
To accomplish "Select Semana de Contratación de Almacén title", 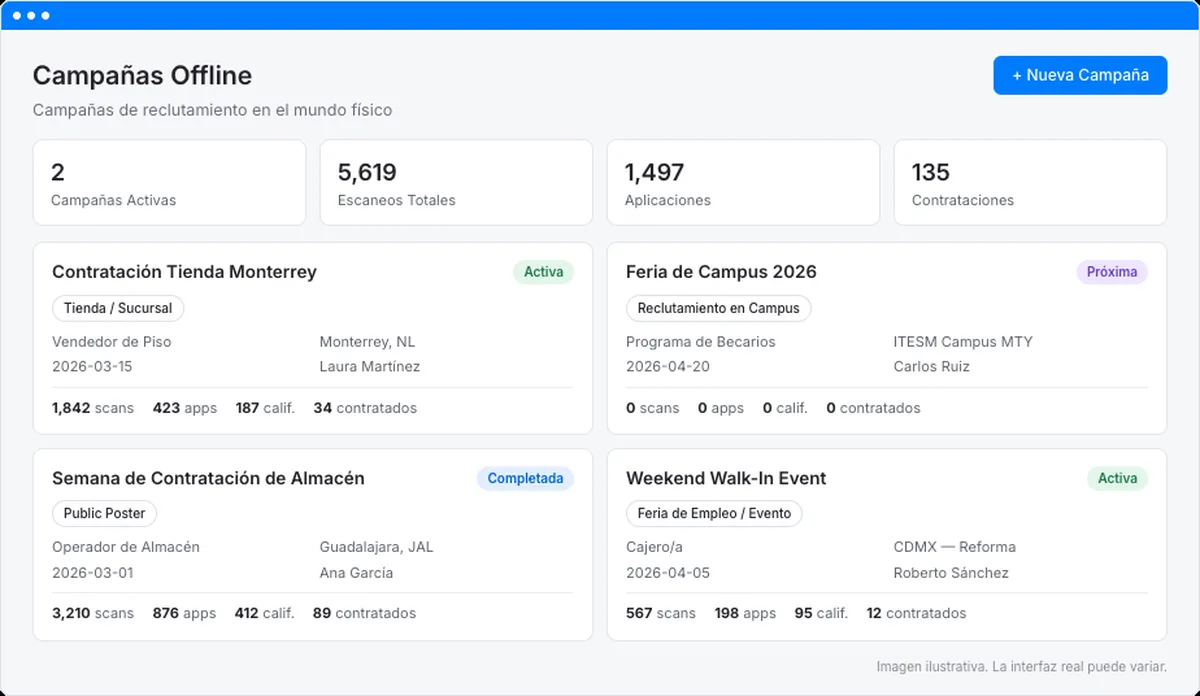I will pyautogui.click(x=208, y=478).
